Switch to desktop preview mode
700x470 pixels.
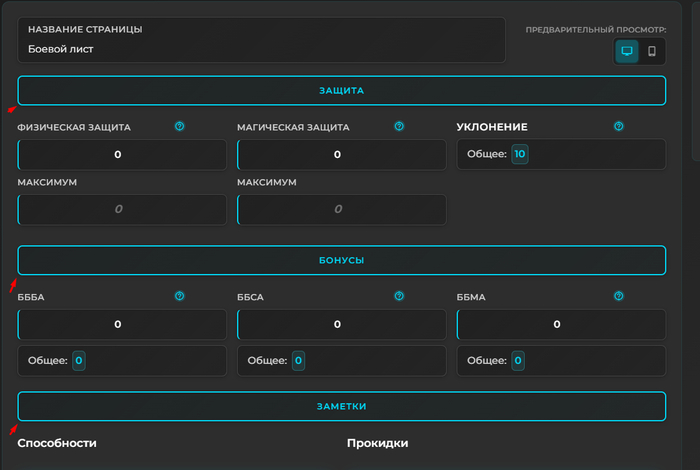click(627, 51)
